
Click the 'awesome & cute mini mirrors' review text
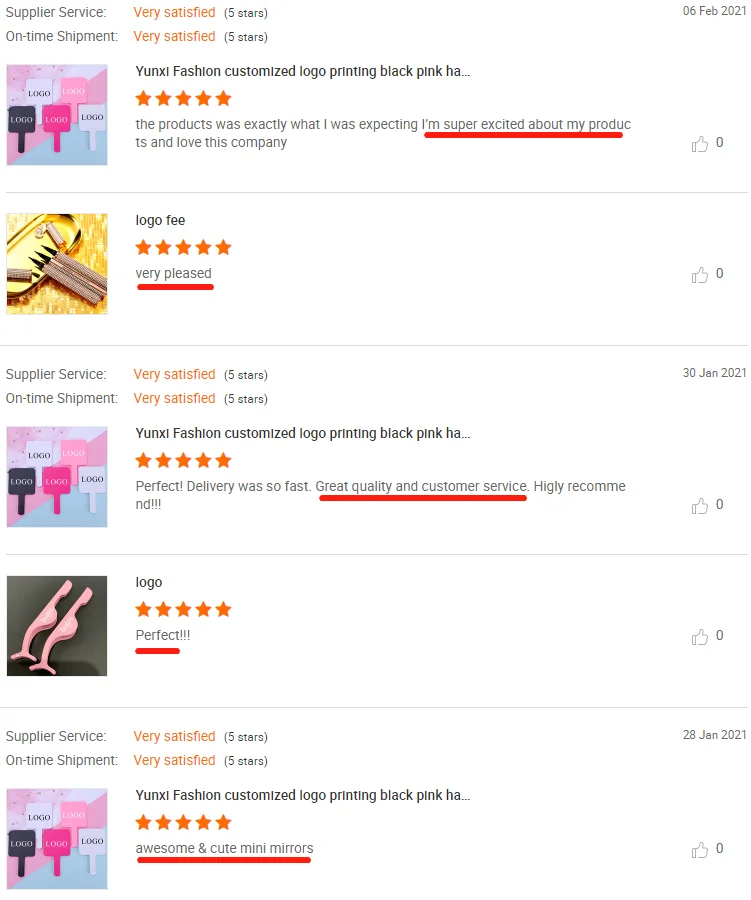click(x=224, y=848)
